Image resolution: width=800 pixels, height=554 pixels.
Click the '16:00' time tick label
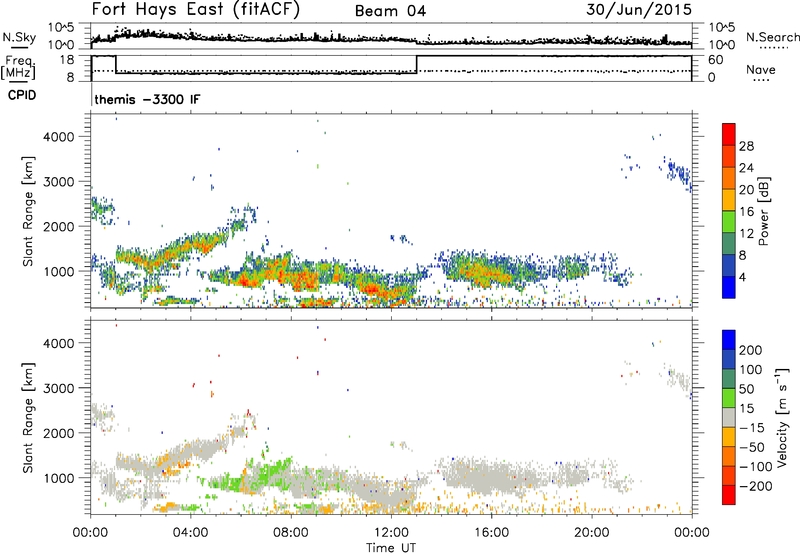tap(491, 533)
